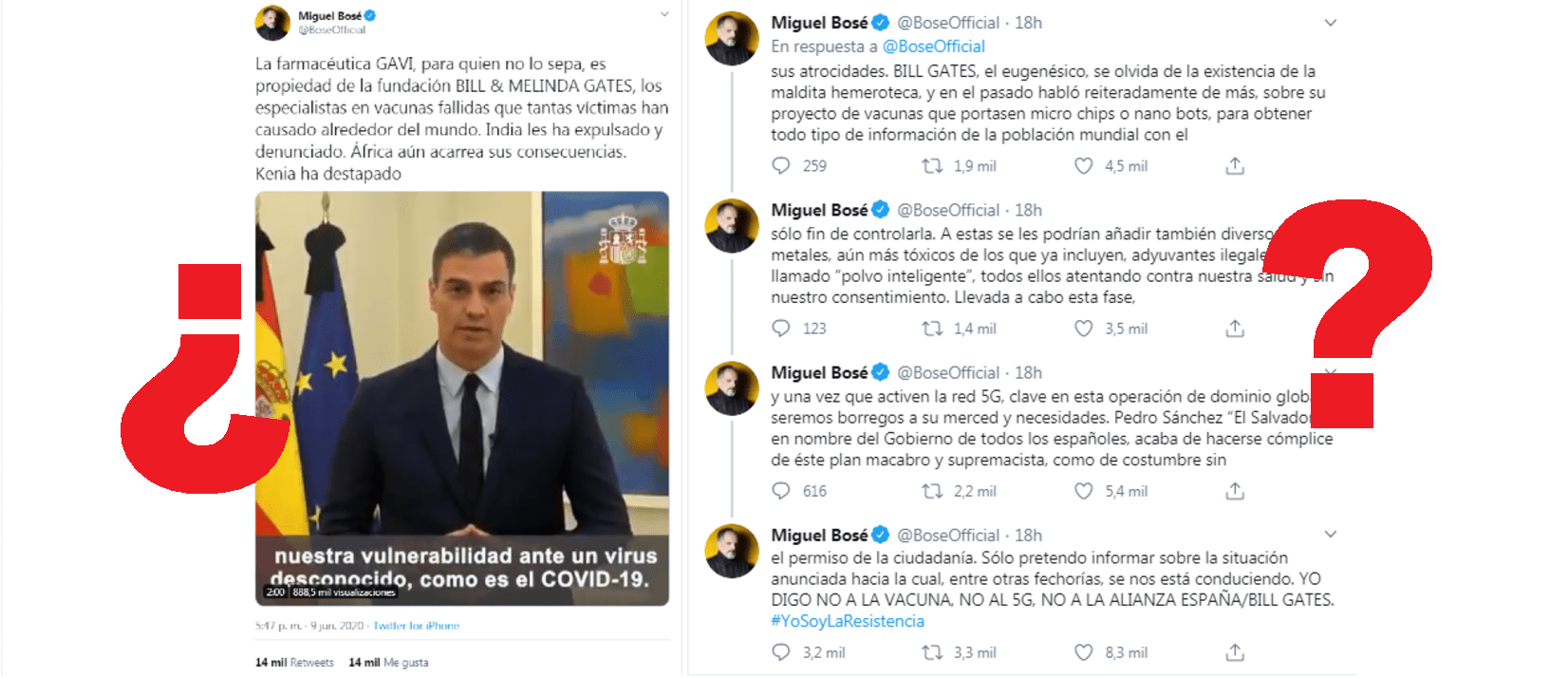View the 14 mil Retweets list
This screenshot has width=1568, height=678.
294,663
